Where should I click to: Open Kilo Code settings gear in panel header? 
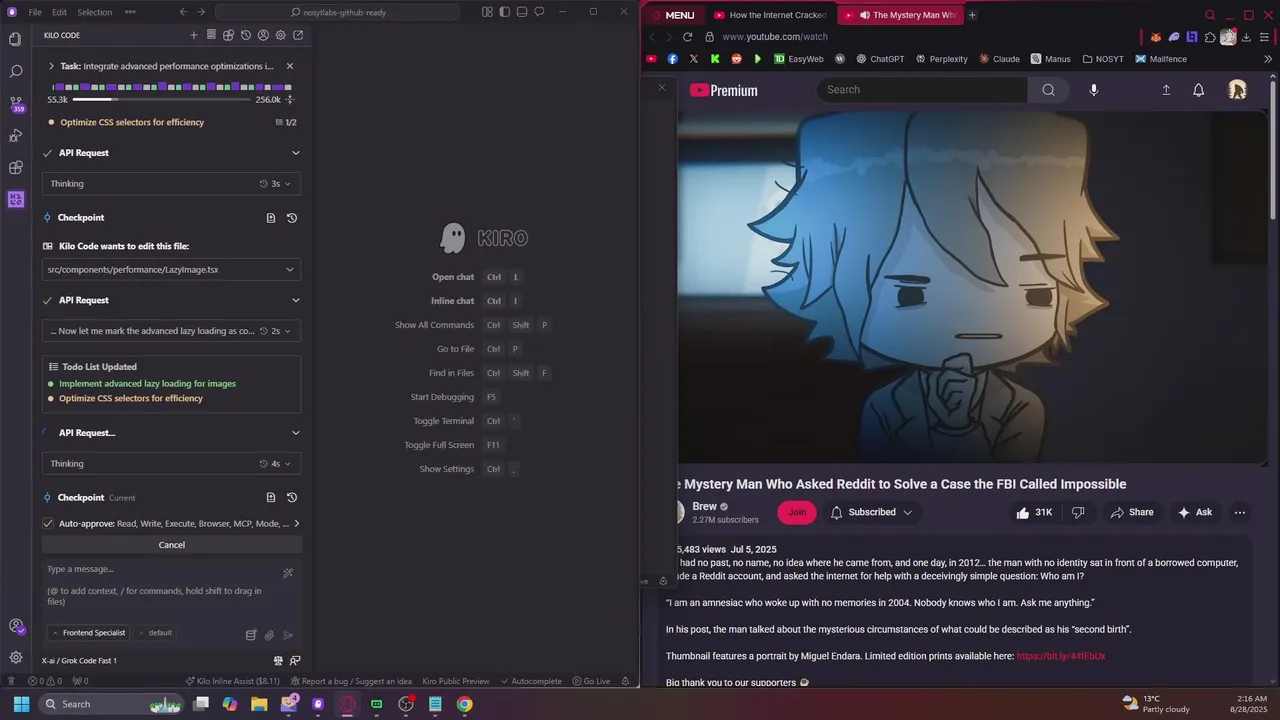tap(280, 35)
